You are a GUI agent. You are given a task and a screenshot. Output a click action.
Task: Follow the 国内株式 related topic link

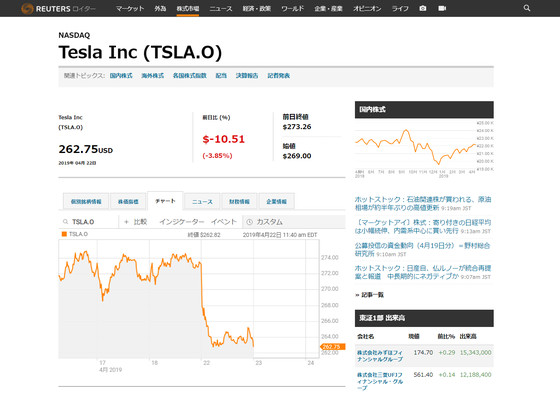[121, 76]
